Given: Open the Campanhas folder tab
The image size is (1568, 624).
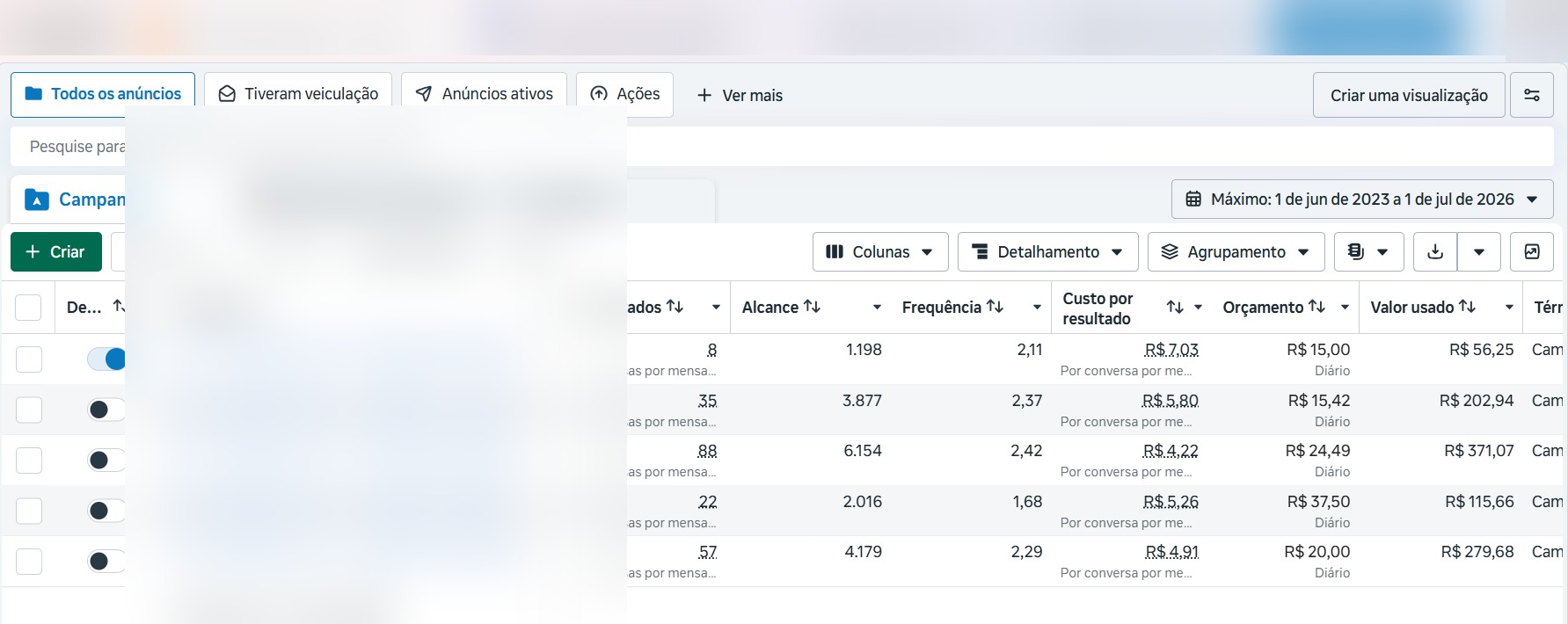Looking at the screenshot, I should tap(68, 200).
